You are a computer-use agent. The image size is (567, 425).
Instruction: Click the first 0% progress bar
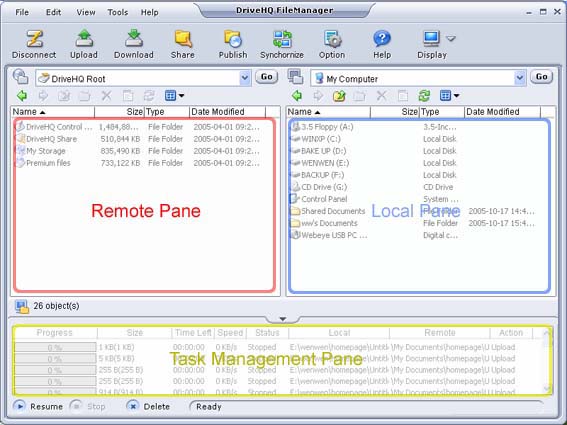pos(55,348)
